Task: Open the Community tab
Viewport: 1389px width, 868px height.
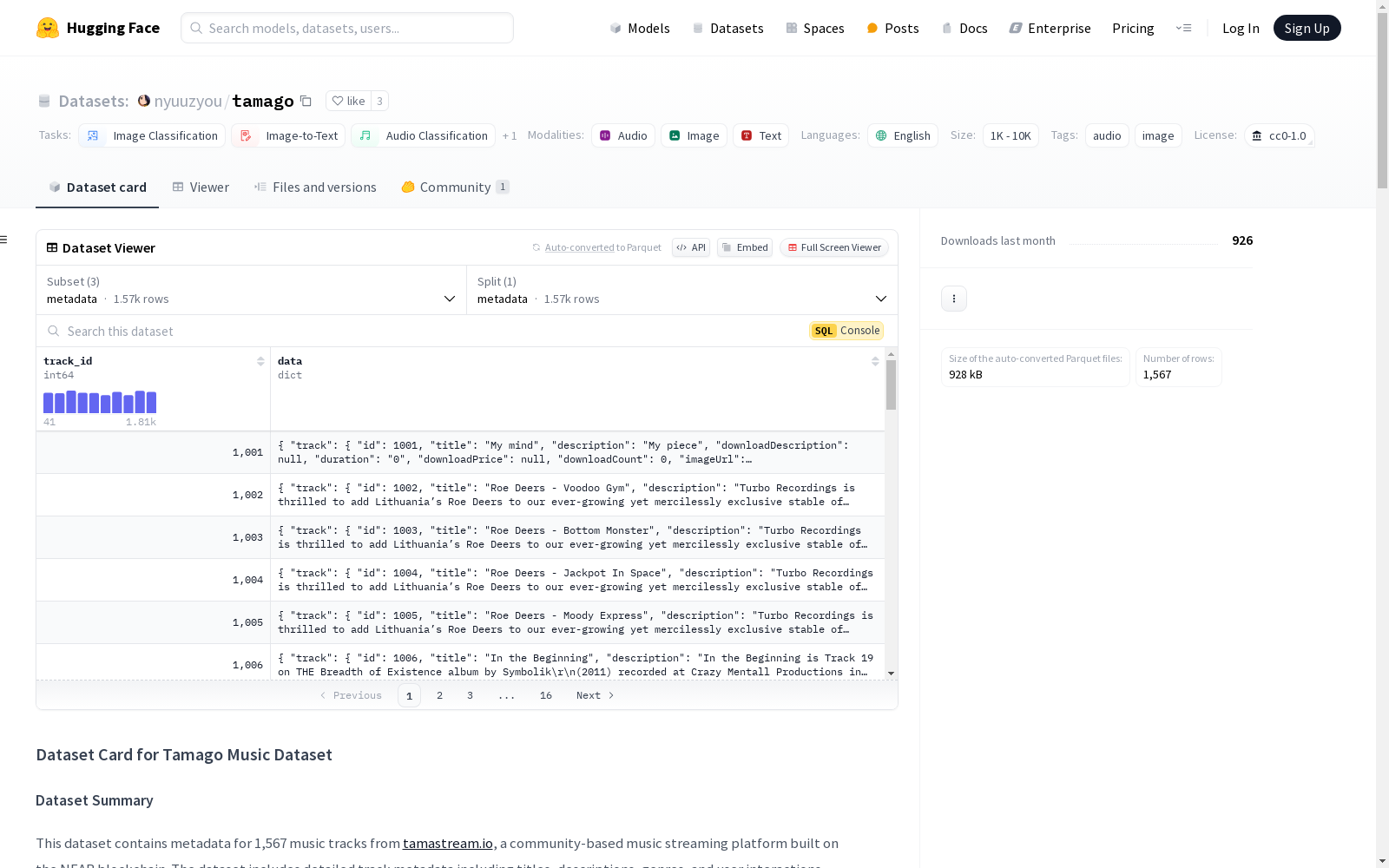Action: 455,187
